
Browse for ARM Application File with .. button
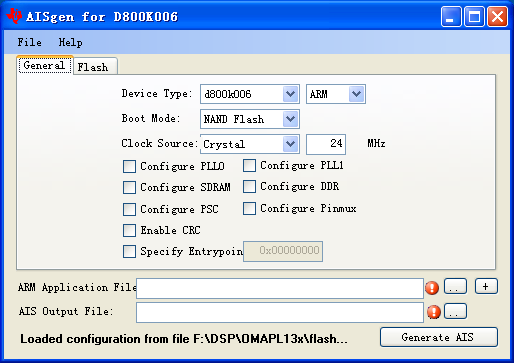[455, 286]
